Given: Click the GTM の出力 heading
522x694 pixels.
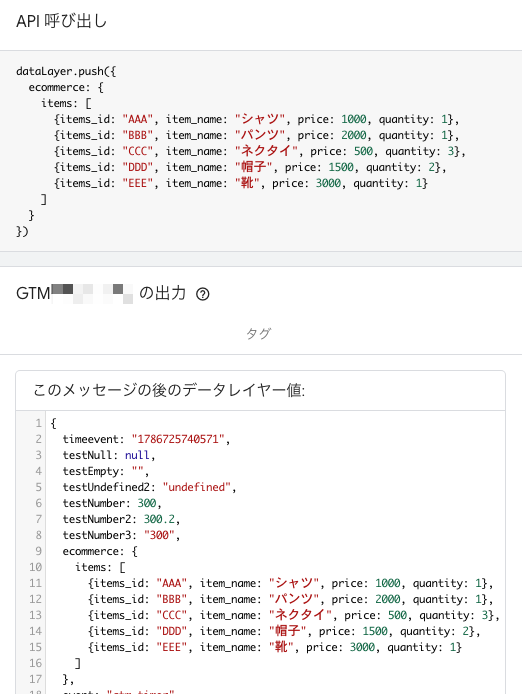Looking at the screenshot, I should pyautogui.click(x=101, y=293).
